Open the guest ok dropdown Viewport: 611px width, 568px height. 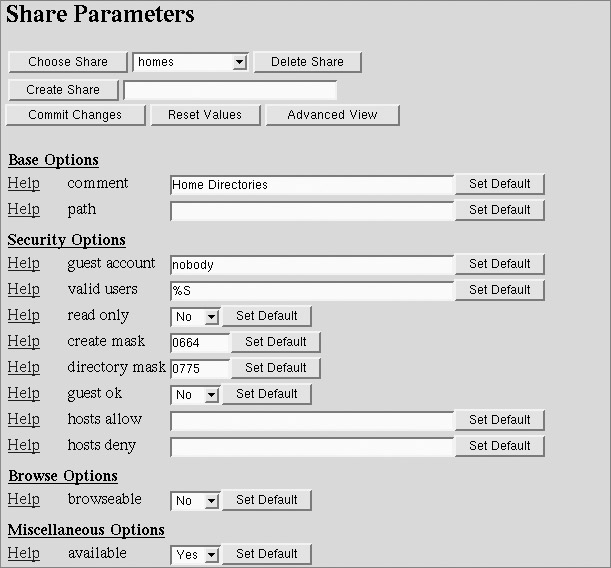(x=195, y=394)
